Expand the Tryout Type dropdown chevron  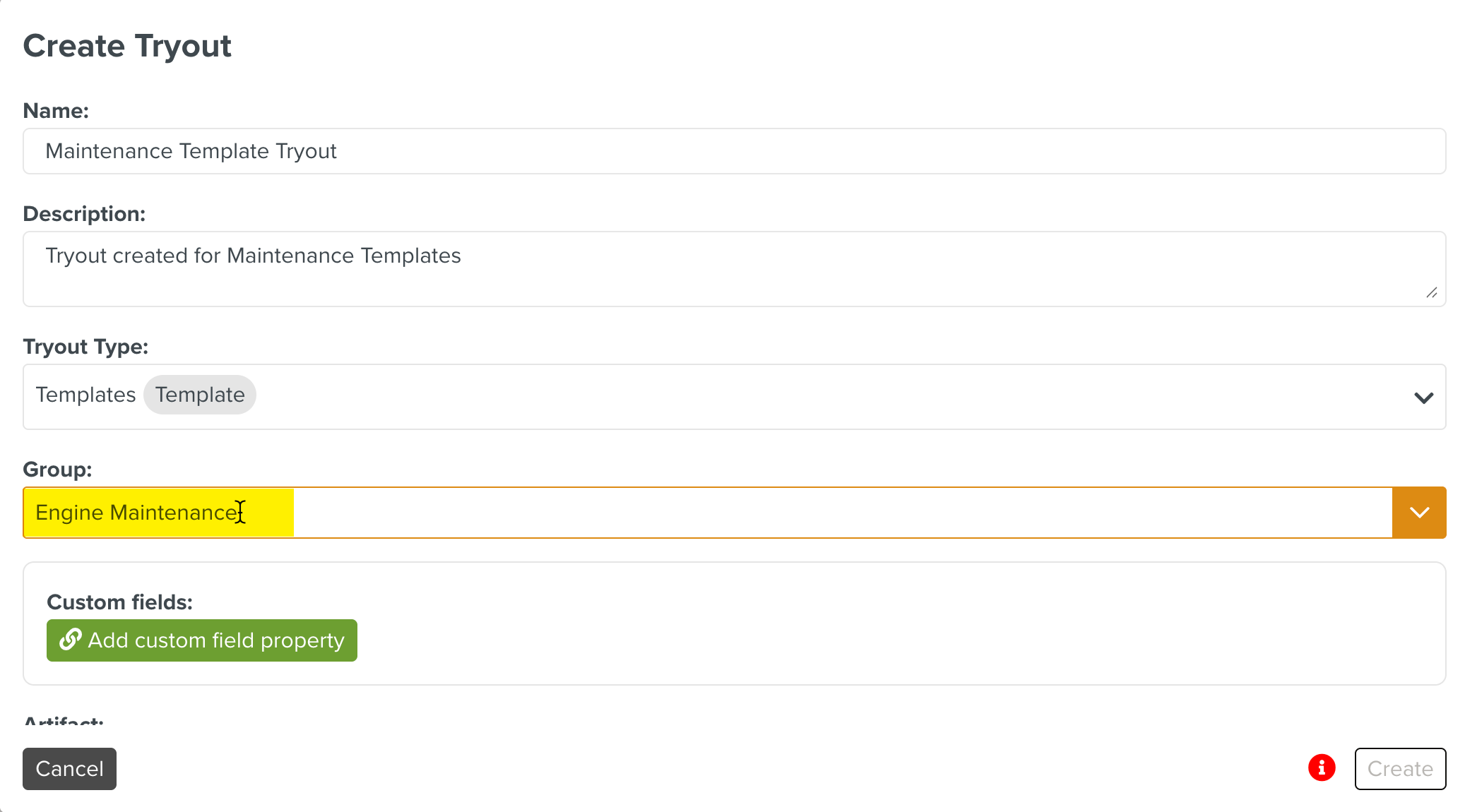click(1423, 398)
